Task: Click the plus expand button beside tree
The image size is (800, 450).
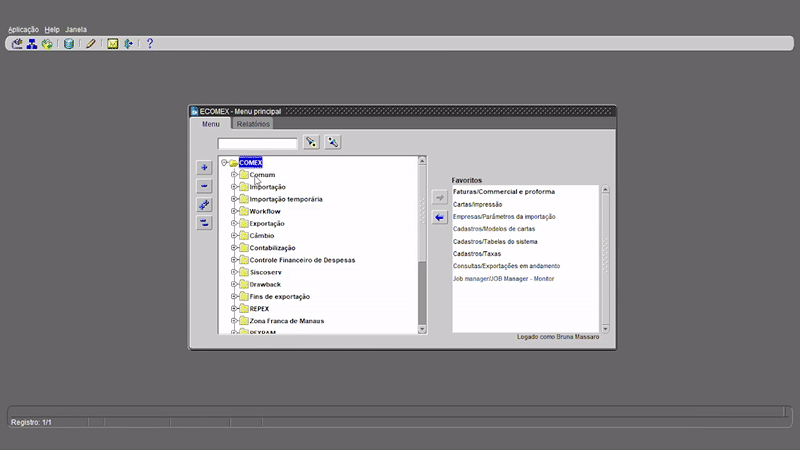Action: point(204,167)
